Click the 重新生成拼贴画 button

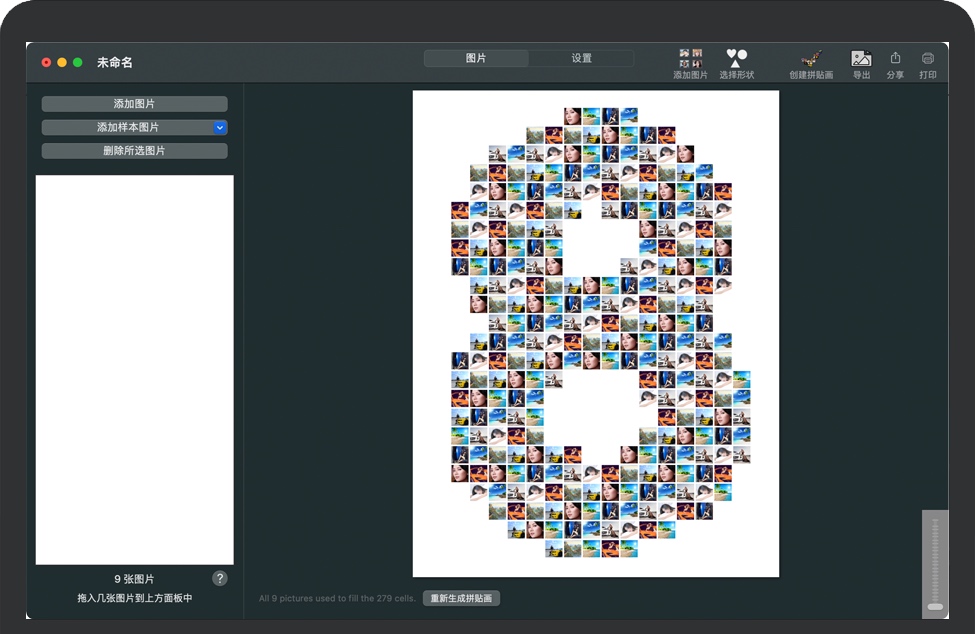click(x=461, y=599)
